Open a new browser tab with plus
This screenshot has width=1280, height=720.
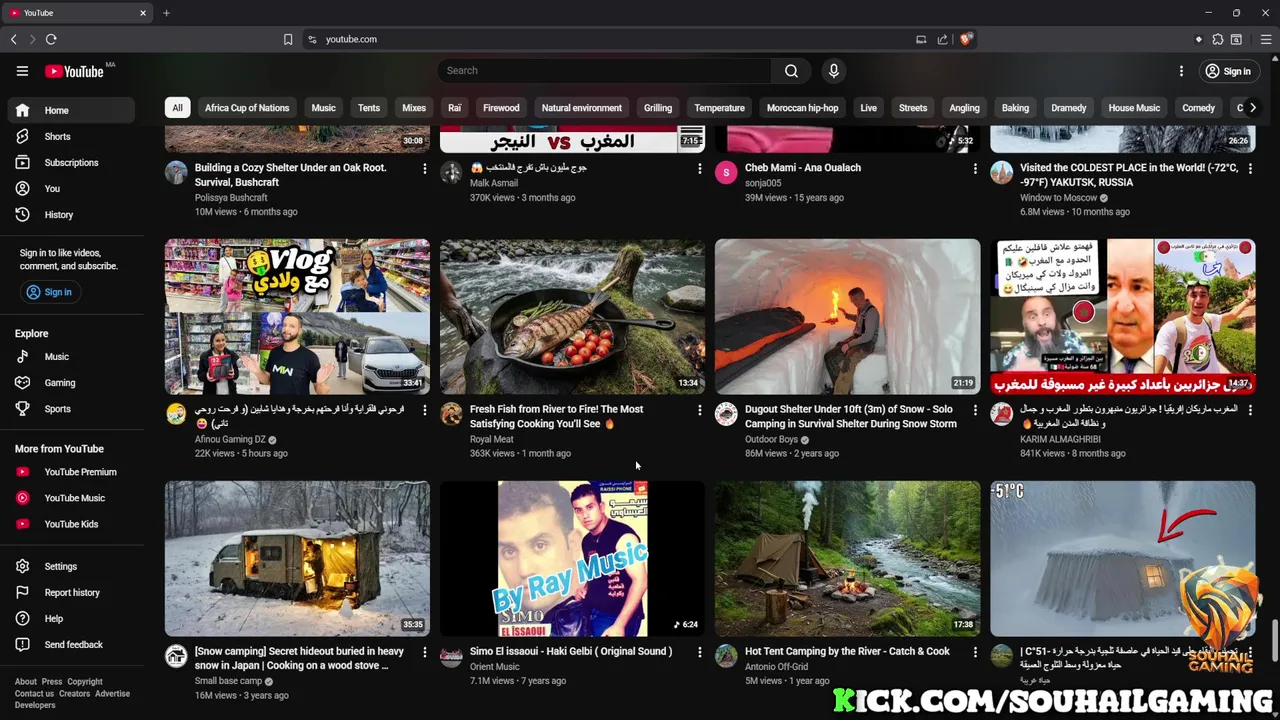(x=166, y=13)
